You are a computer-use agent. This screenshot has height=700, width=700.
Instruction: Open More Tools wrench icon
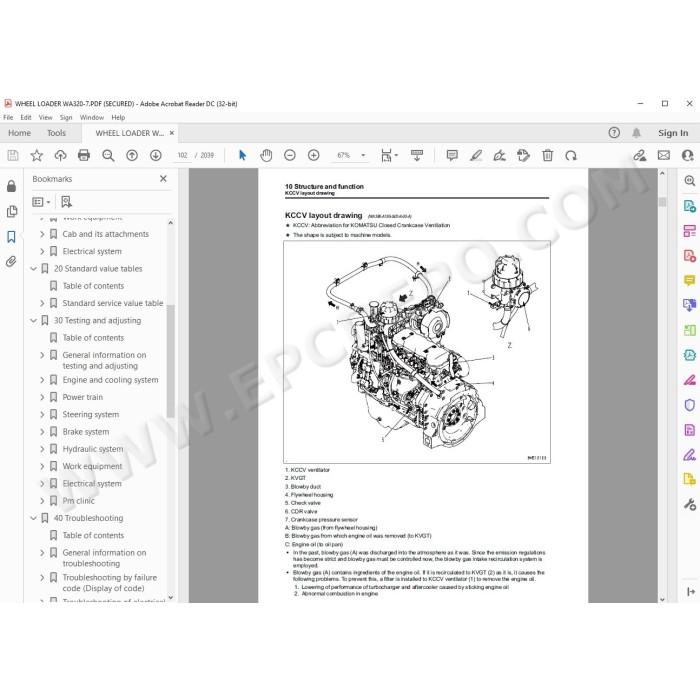click(690, 504)
